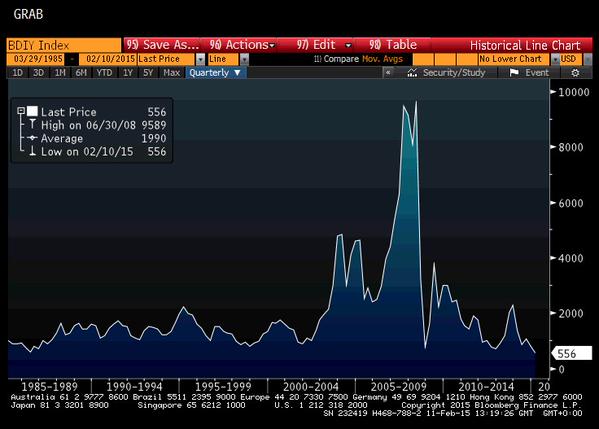Click the start date field 03/29/1985
This screenshot has height=429, width=599.
(x=36, y=59)
